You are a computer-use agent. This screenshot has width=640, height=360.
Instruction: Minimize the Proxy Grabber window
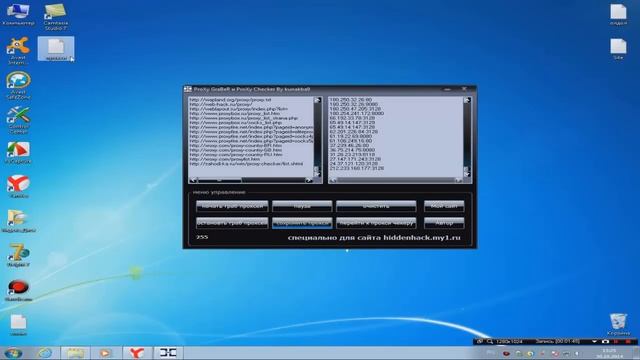[448, 89]
